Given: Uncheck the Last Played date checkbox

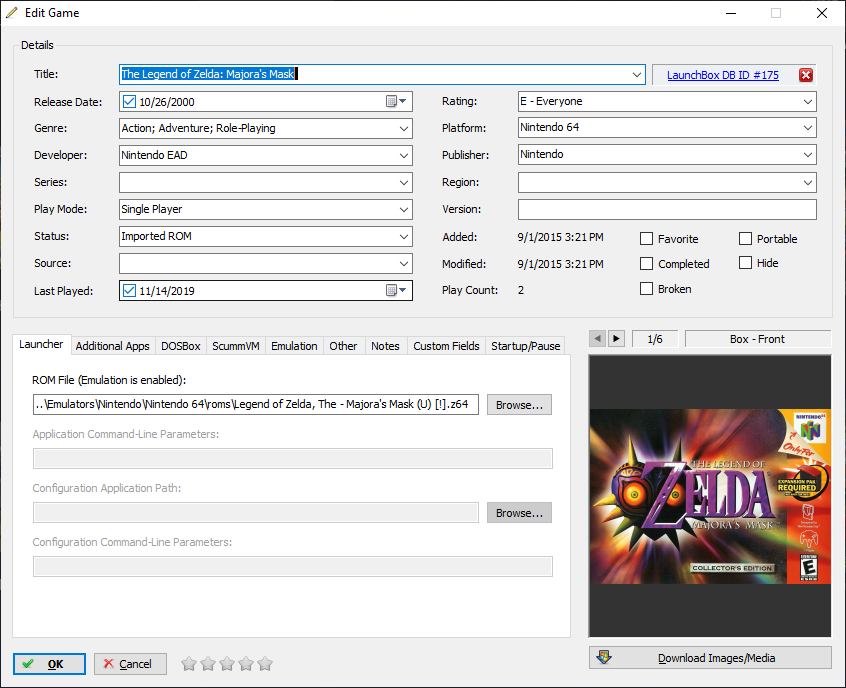Looking at the screenshot, I should (x=129, y=290).
